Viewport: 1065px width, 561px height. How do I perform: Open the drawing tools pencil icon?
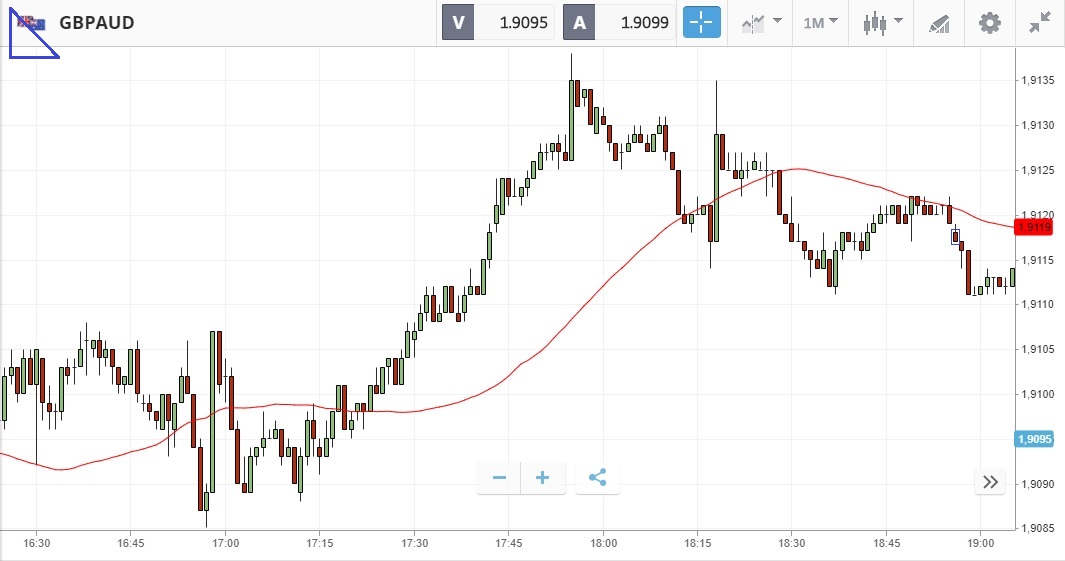938,22
